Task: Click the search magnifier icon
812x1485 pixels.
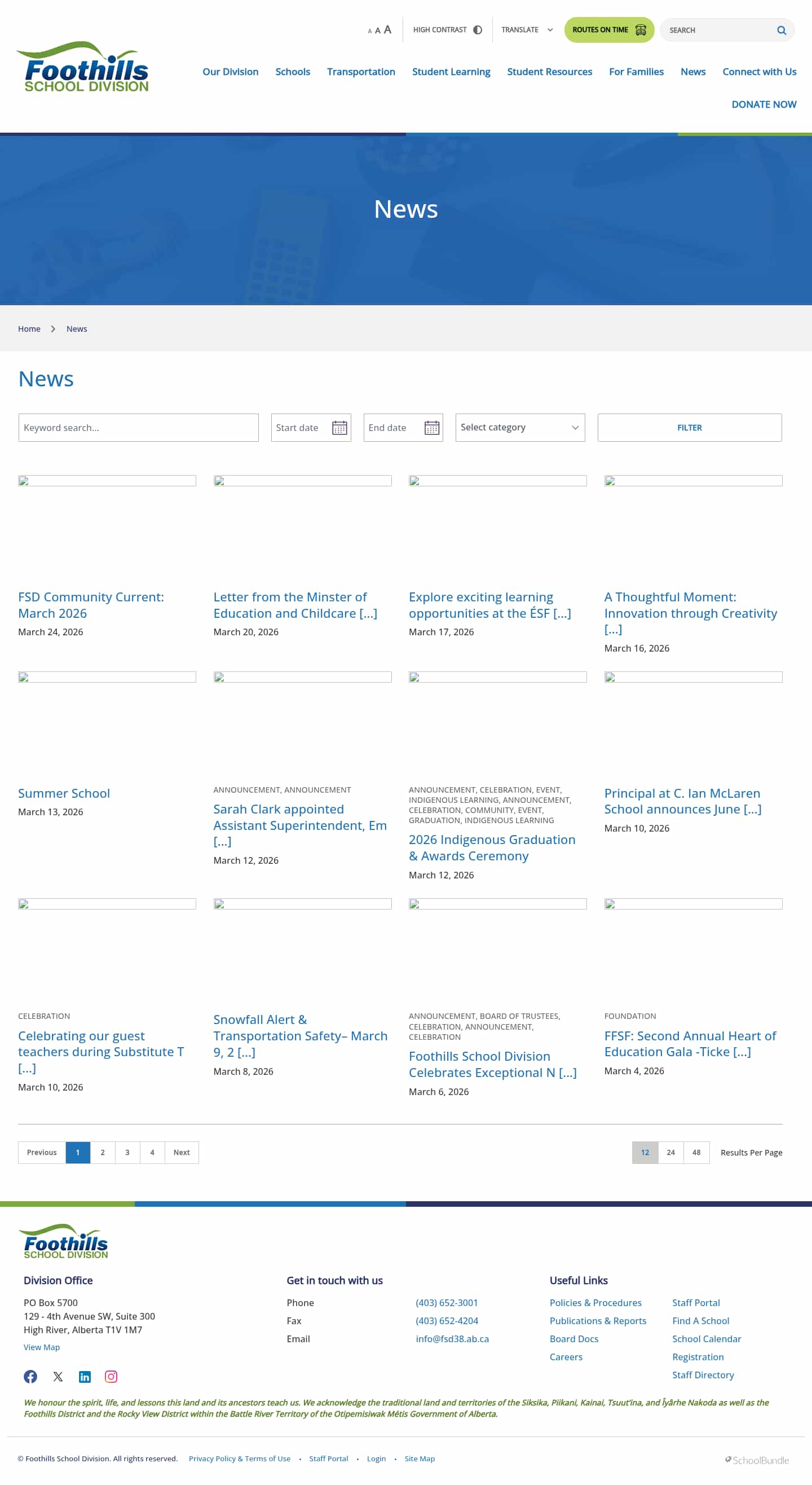Action: point(781,30)
